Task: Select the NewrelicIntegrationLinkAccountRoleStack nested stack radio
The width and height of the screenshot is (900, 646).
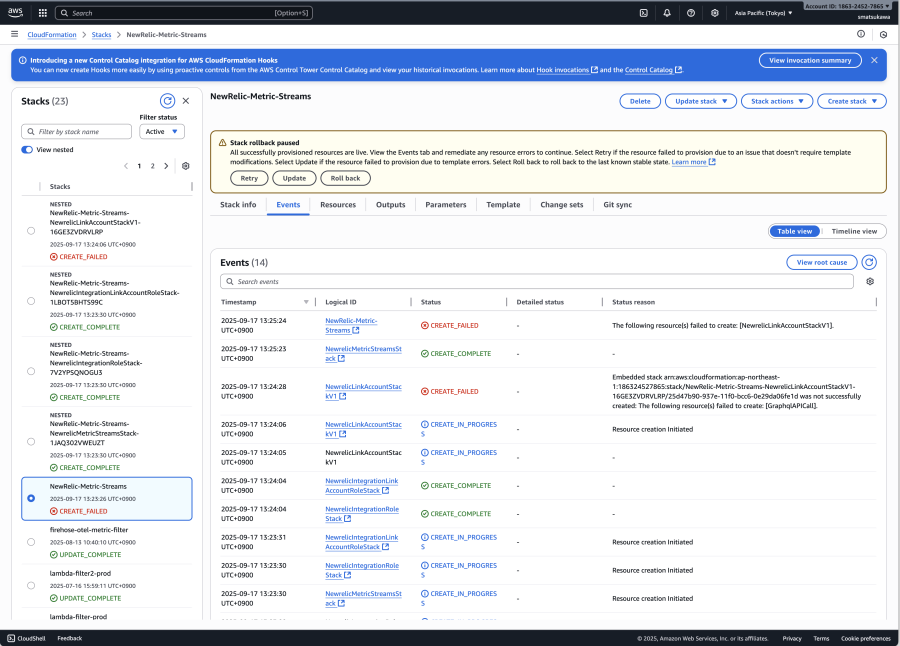Action: click(x=31, y=301)
